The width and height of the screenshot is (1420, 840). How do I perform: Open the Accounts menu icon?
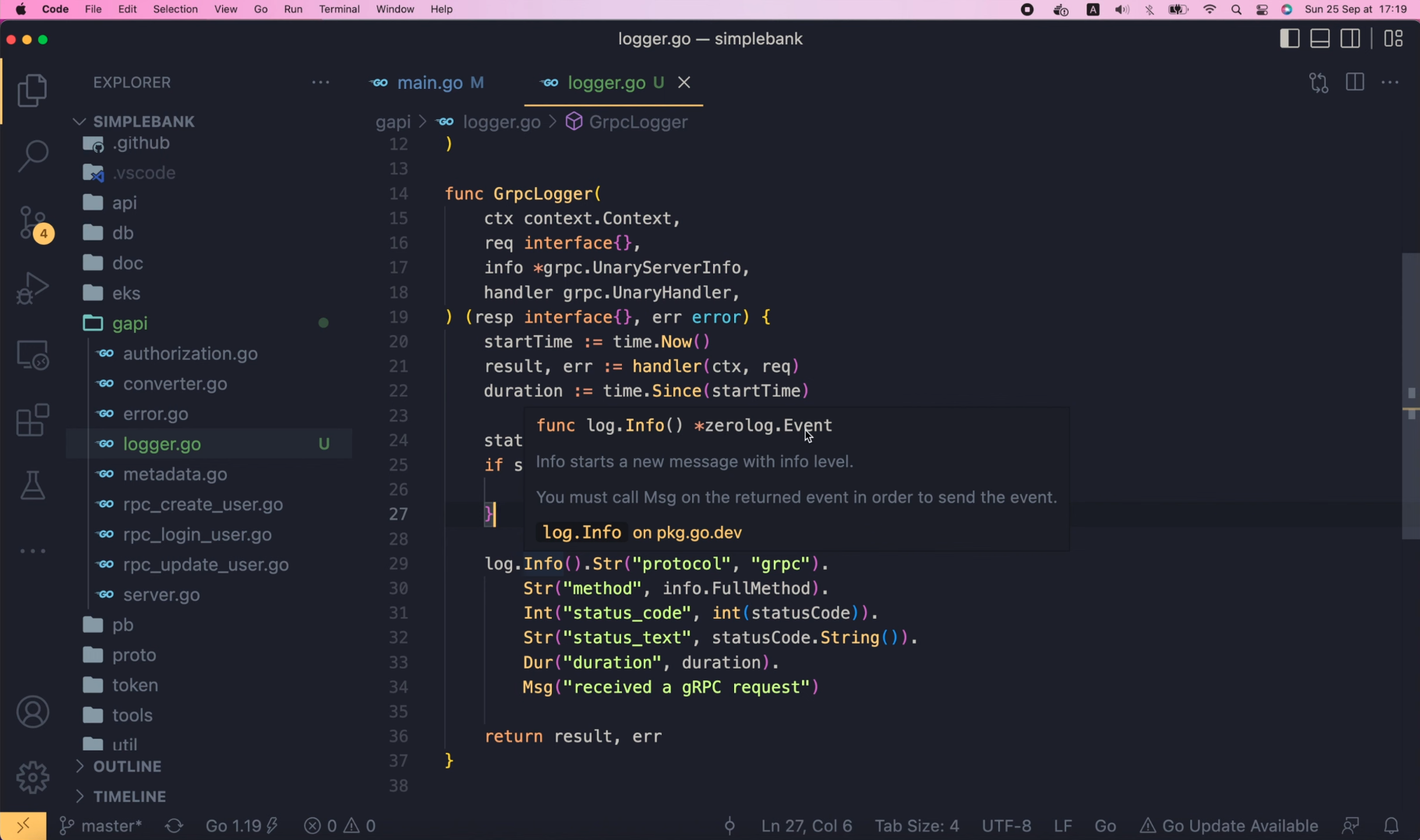(x=33, y=712)
